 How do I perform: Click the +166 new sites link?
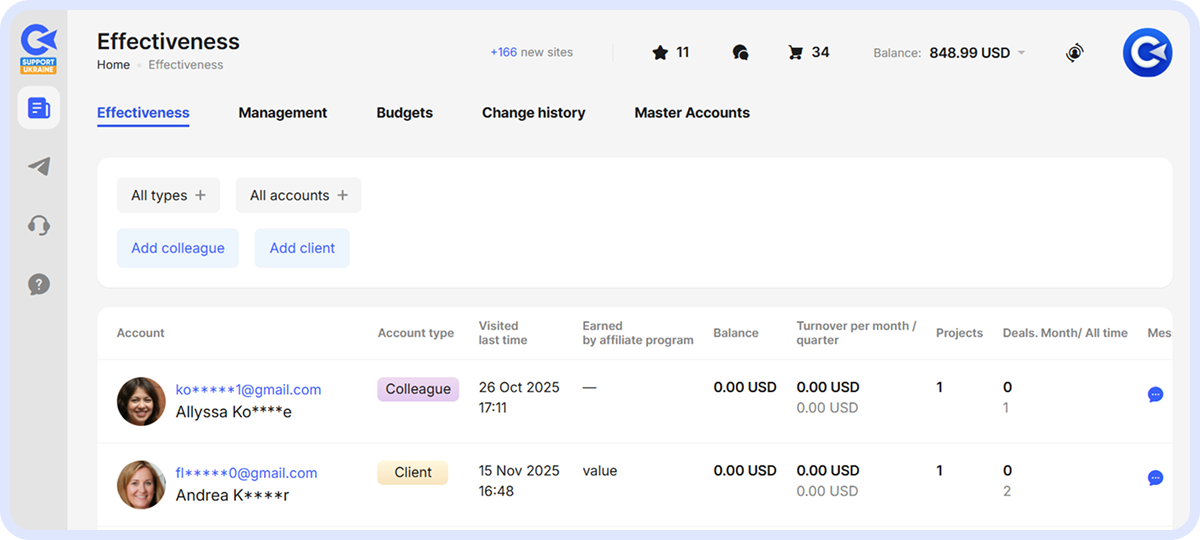click(x=531, y=52)
